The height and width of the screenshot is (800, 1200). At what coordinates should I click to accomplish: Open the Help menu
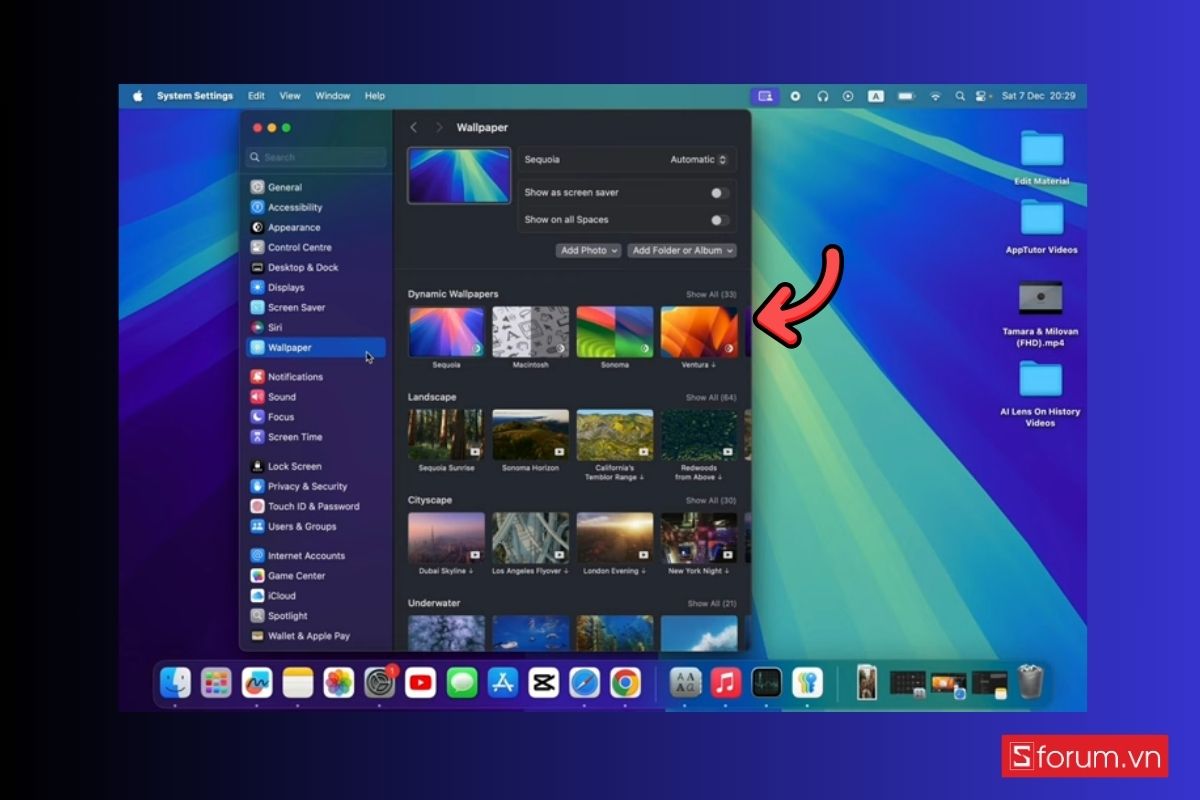375,96
